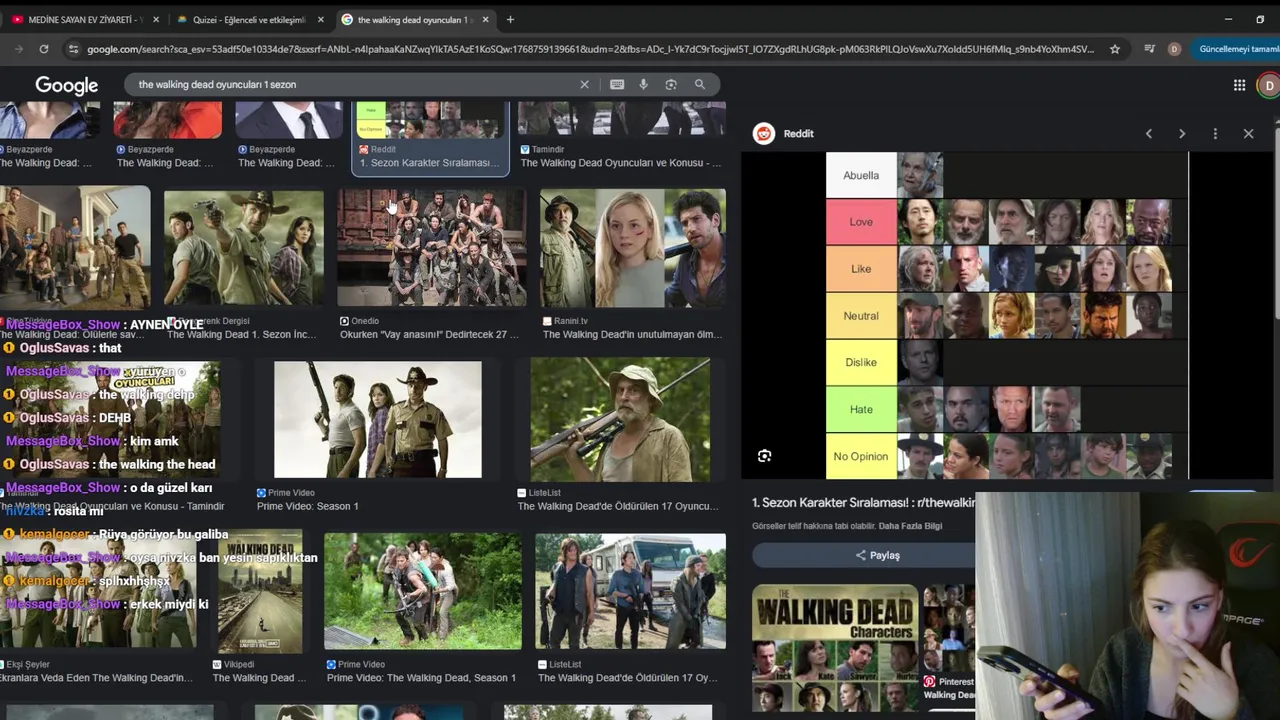
Task: Submit search with the magnifier icon
Action: pos(700,84)
